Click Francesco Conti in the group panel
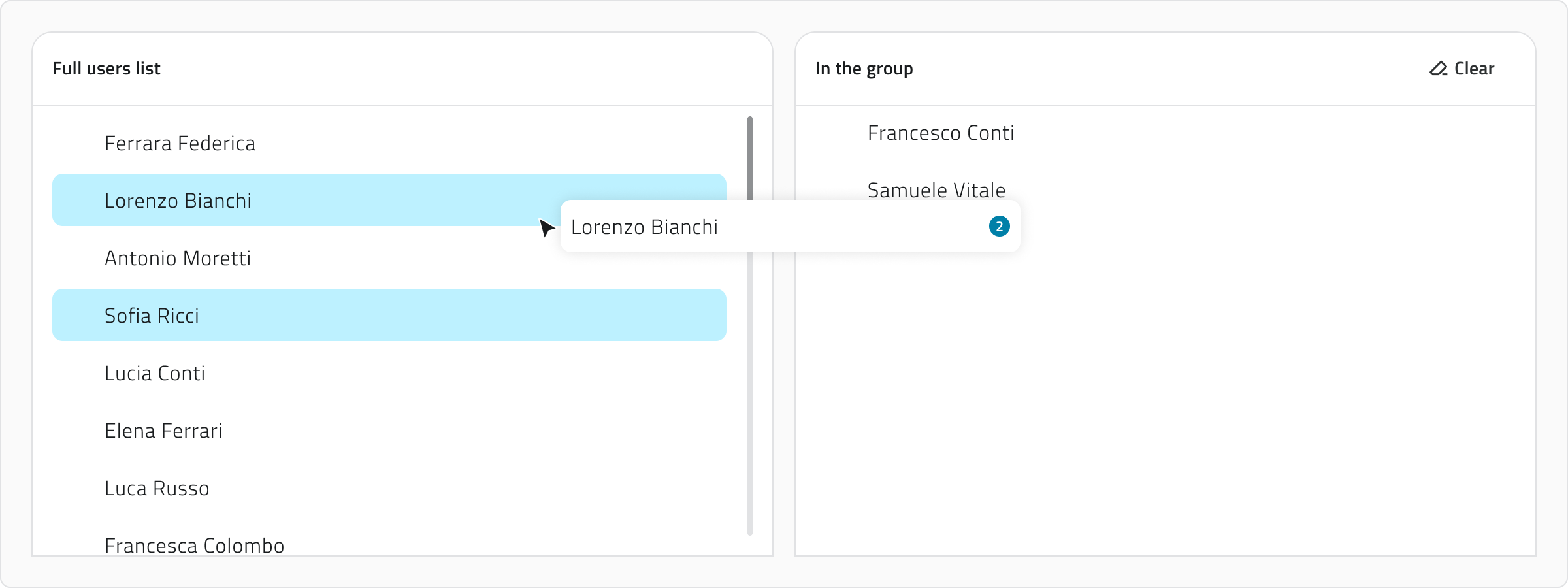 pos(941,133)
